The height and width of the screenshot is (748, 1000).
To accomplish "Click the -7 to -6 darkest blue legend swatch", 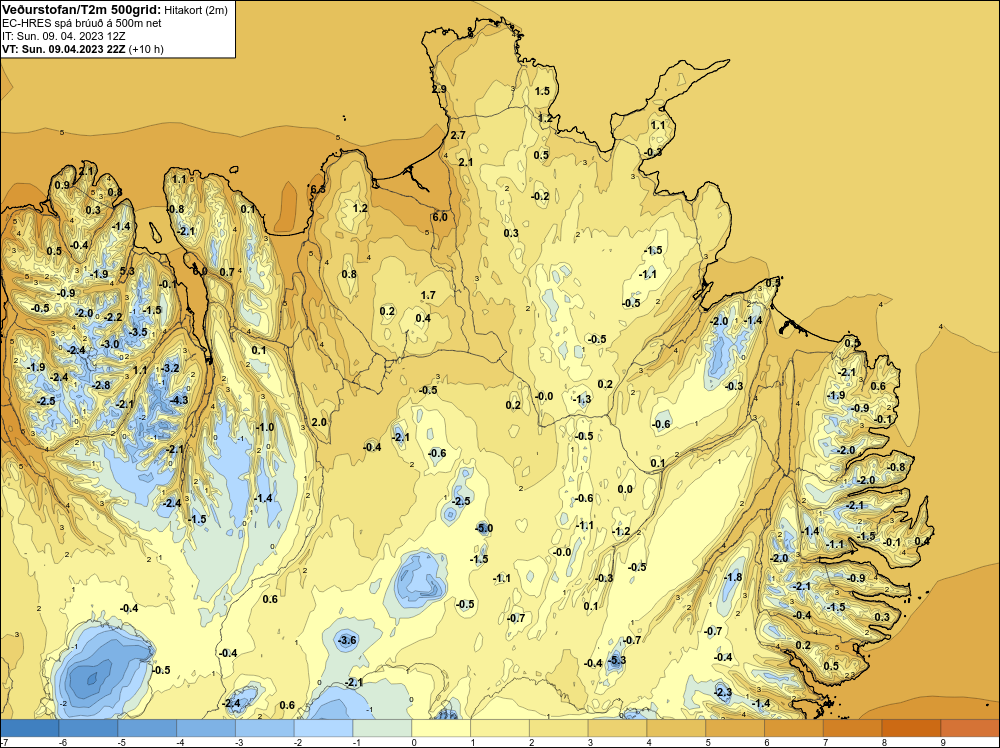I will click(29, 728).
